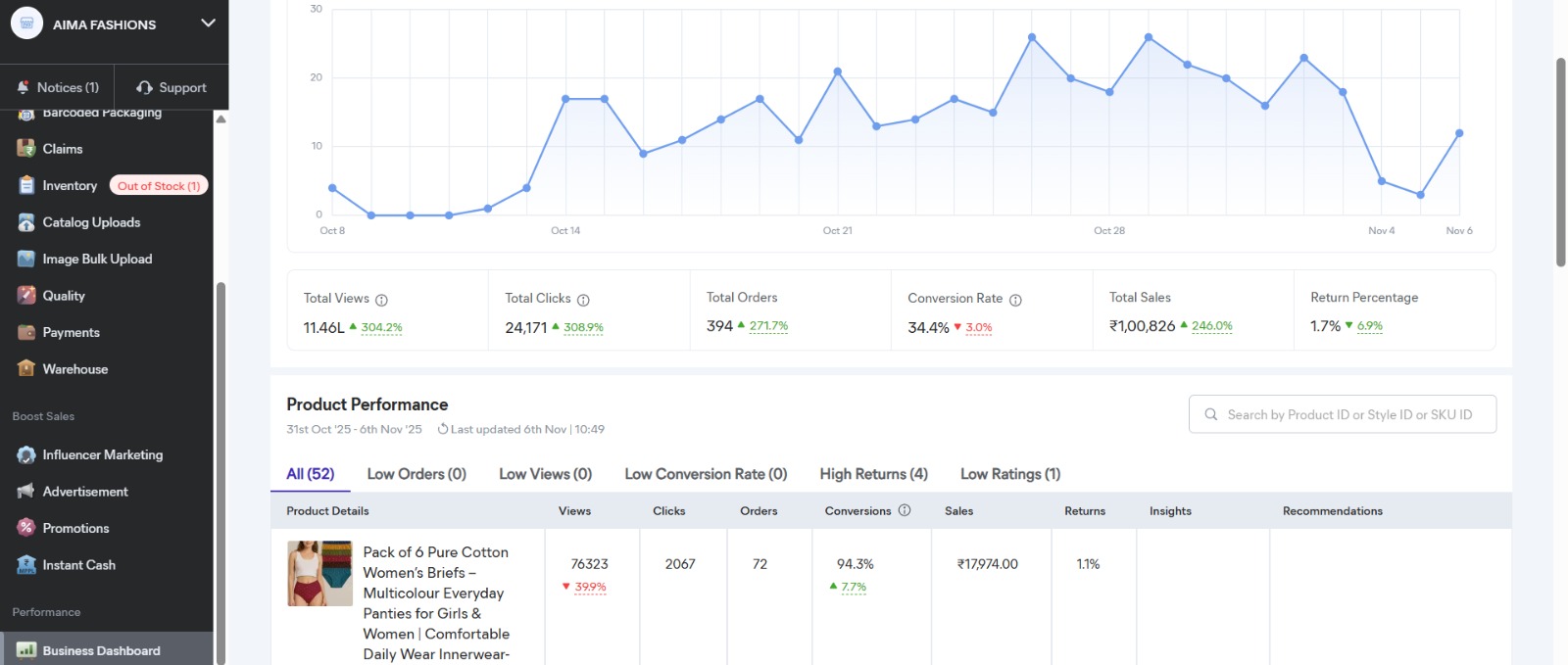Image resolution: width=1568 pixels, height=665 pixels.
Task: Click the women's briefs product thumbnail
Action: 319,573
